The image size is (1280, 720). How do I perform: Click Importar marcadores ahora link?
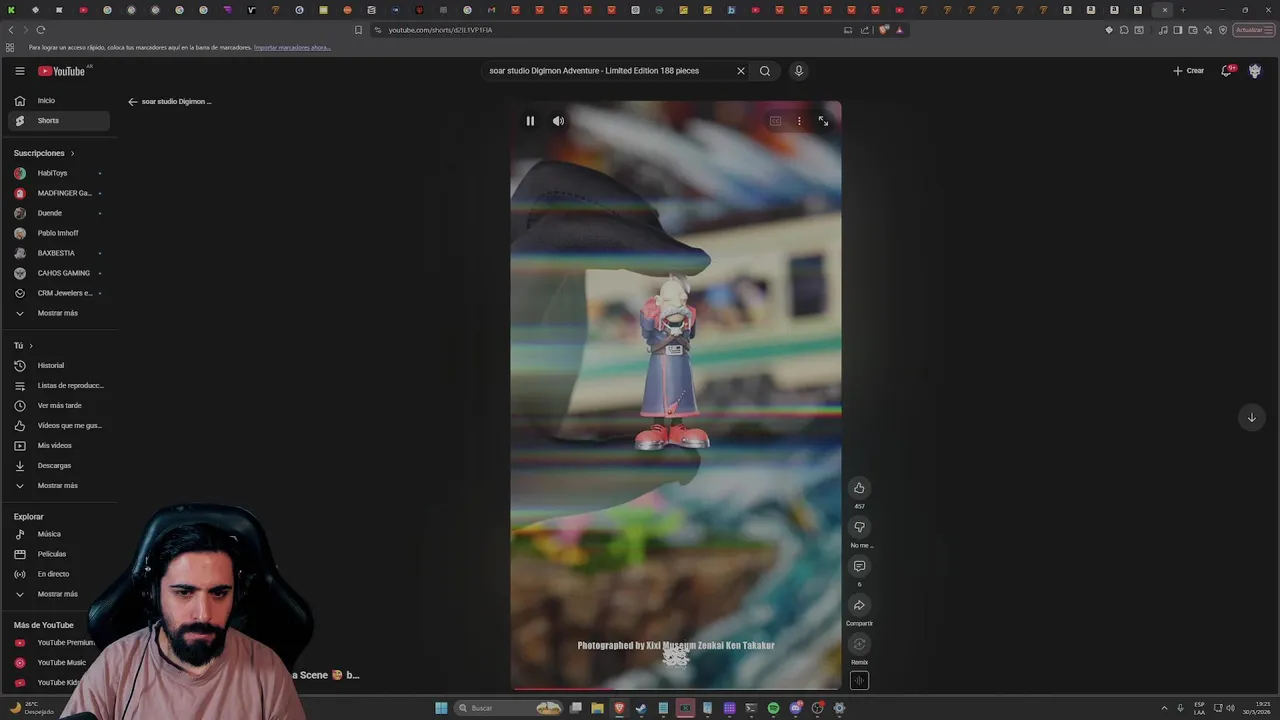tap(292, 48)
